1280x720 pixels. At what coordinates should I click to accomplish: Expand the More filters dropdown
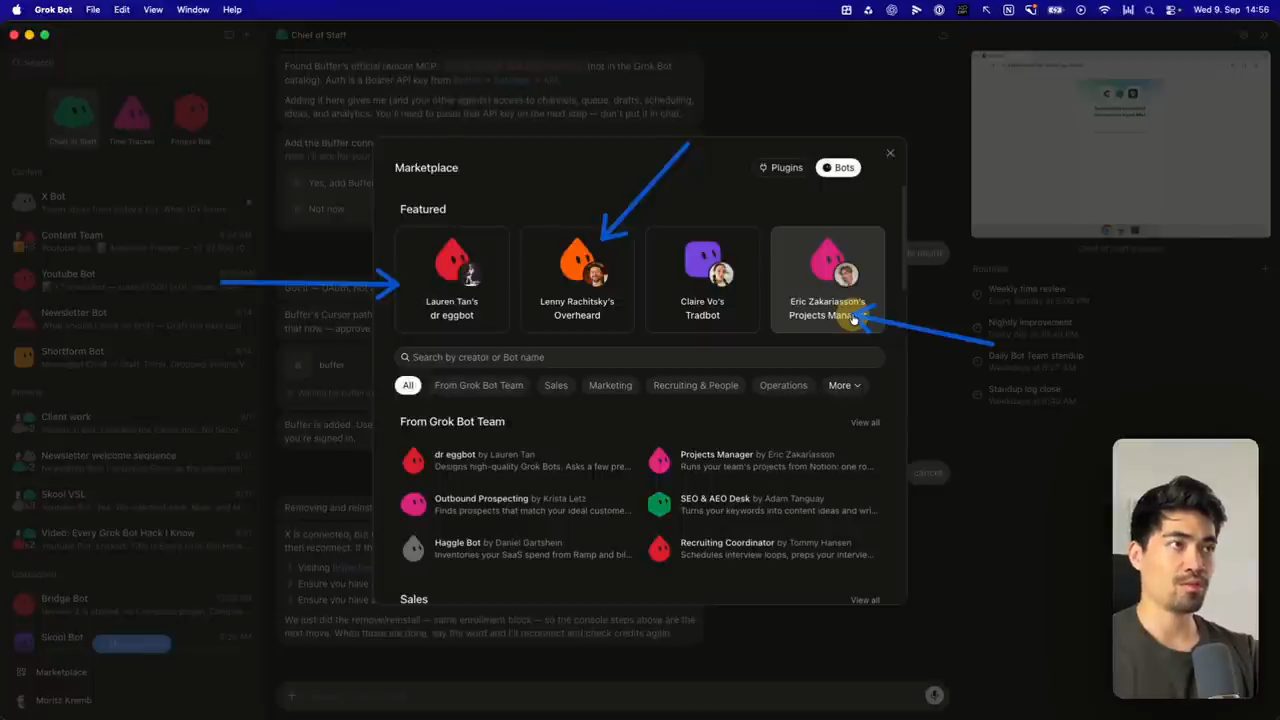pos(844,385)
